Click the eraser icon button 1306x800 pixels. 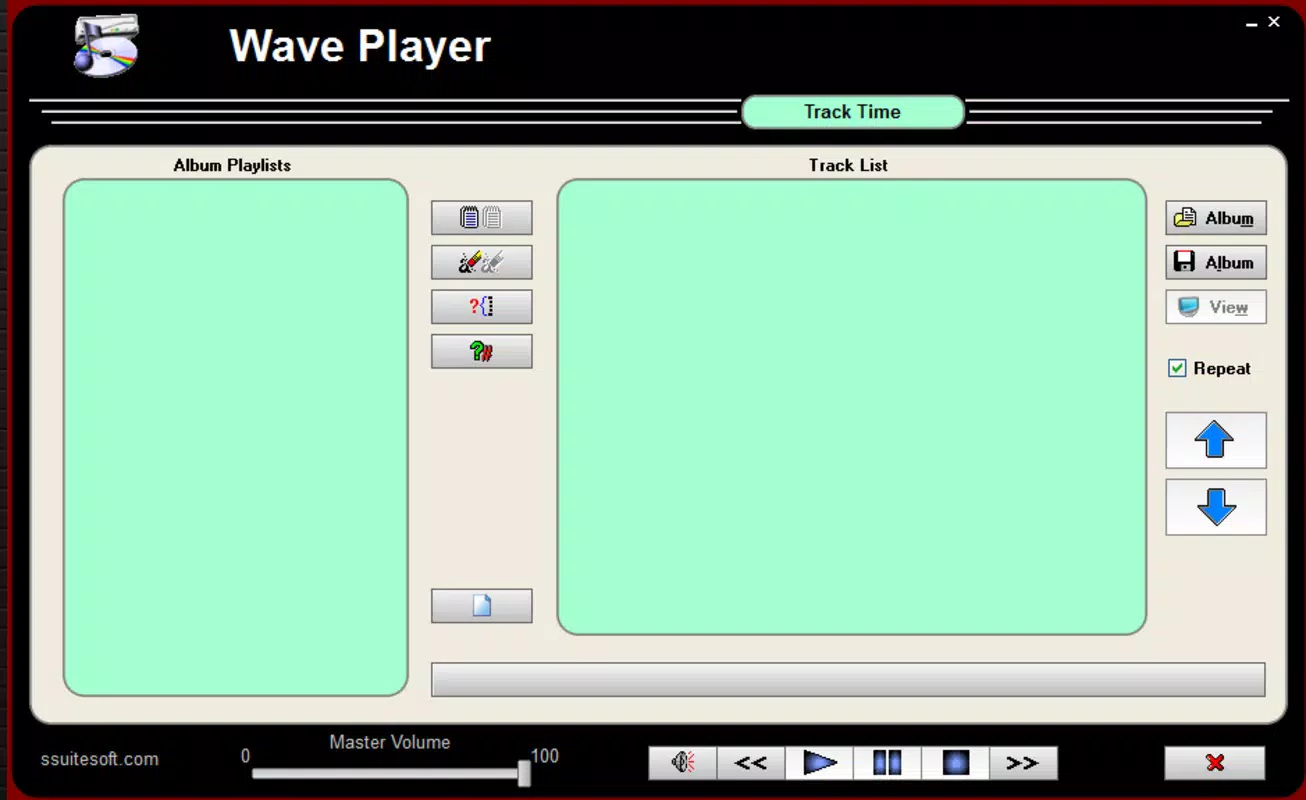[481, 263]
